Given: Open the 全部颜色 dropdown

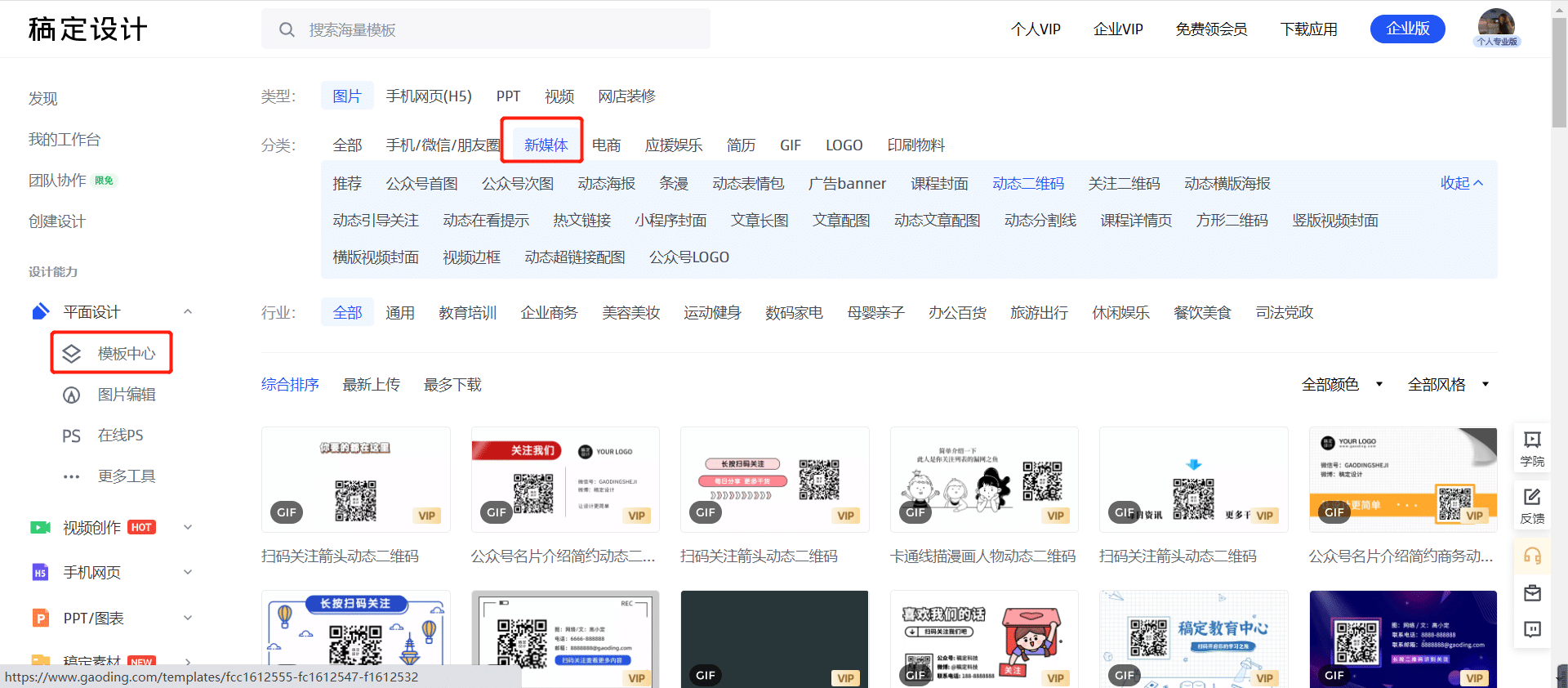Looking at the screenshot, I should (x=1342, y=384).
